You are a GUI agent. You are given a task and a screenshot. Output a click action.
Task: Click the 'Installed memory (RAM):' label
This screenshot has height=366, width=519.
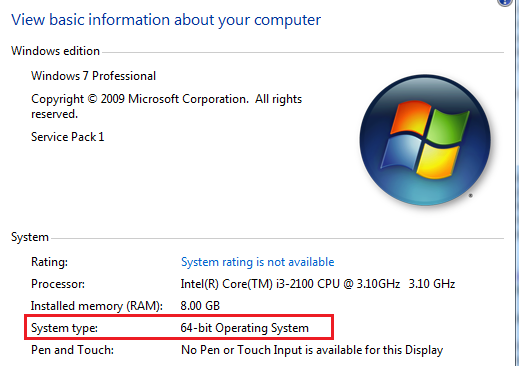point(97,306)
